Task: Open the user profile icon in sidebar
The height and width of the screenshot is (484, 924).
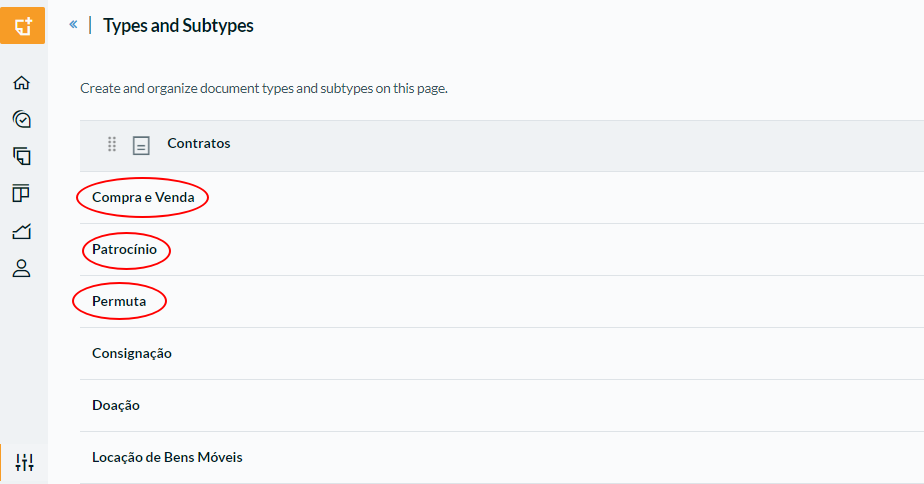Action: pos(22,268)
